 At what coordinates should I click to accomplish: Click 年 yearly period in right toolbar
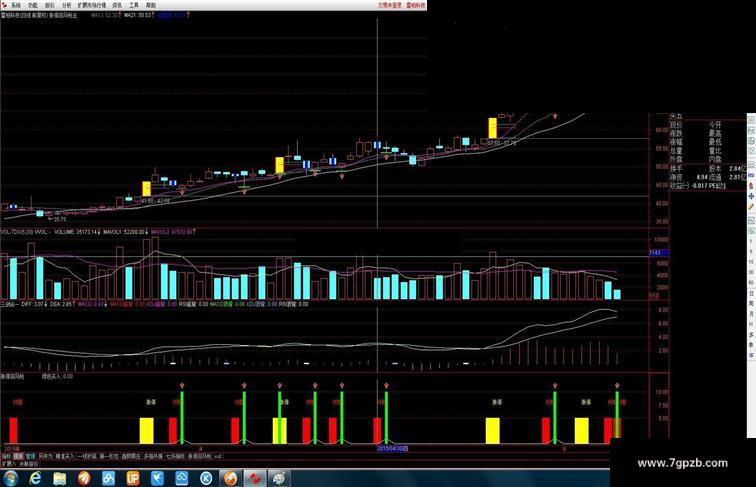pyautogui.click(x=751, y=355)
